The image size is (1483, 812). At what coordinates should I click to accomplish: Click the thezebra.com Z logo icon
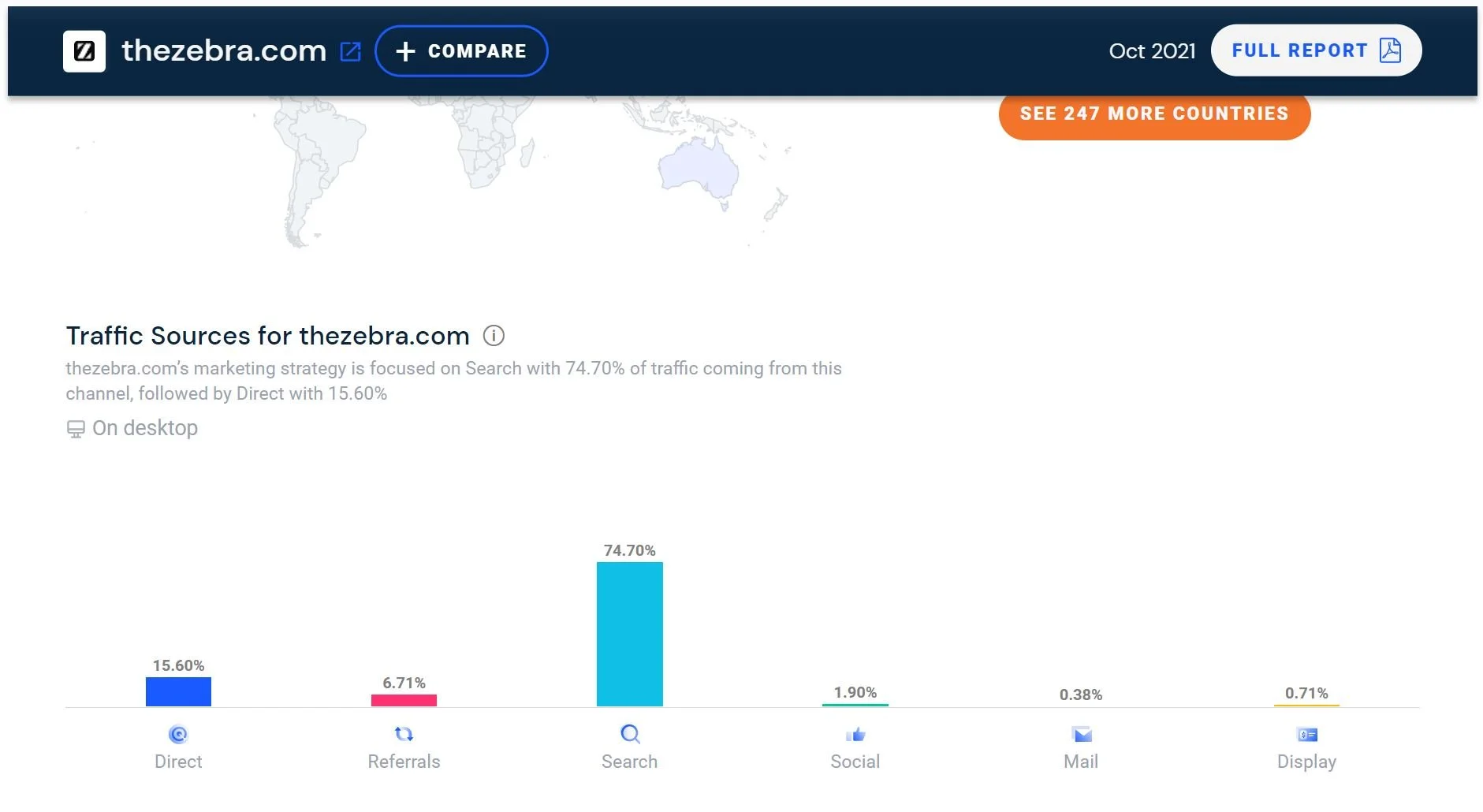(x=84, y=51)
